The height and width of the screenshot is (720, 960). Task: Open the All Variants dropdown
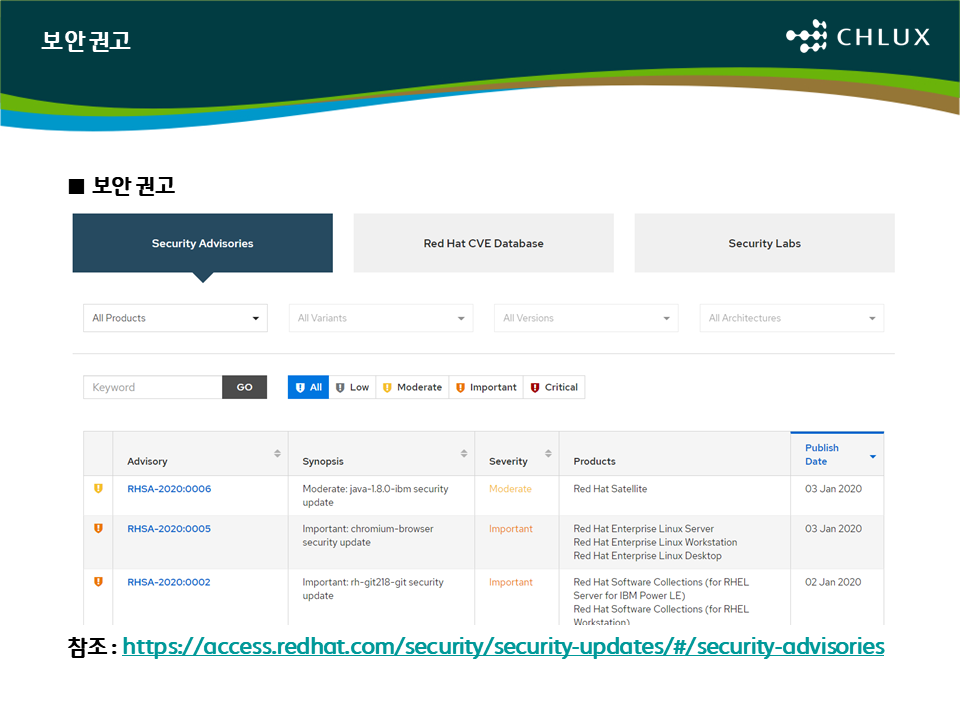(x=381, y=318)
